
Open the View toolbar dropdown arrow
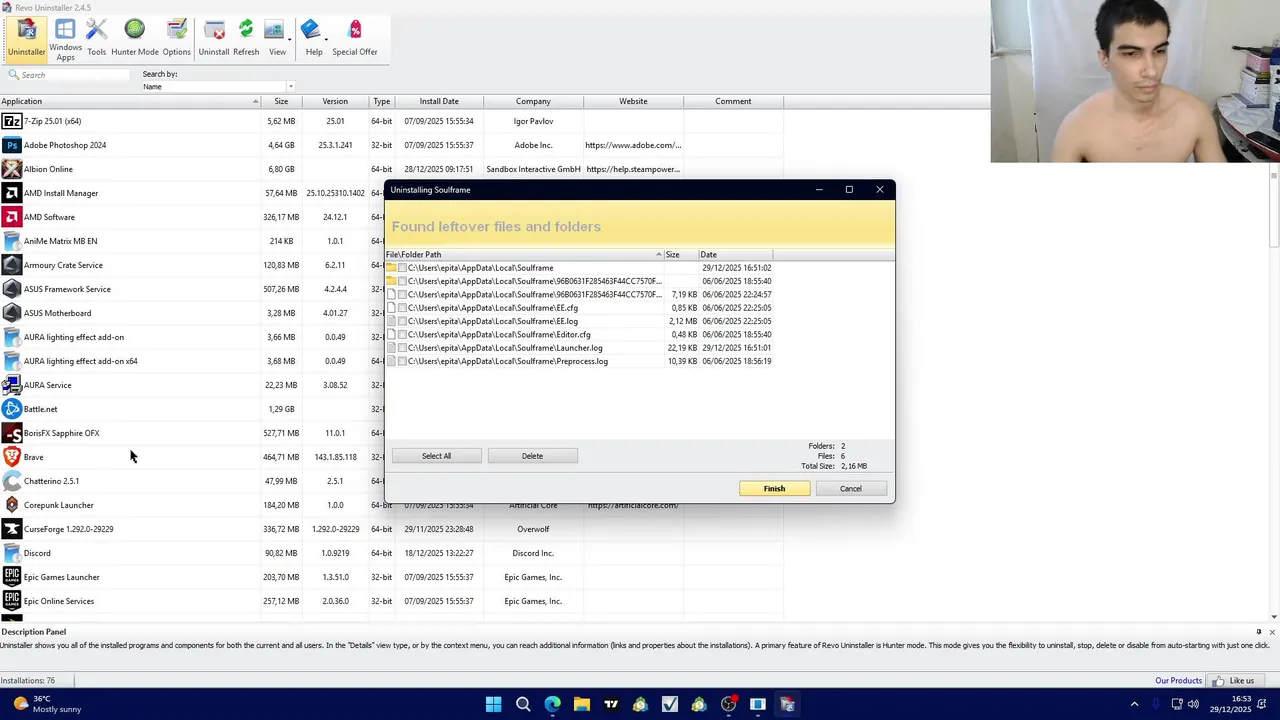[x=290, y=39]
